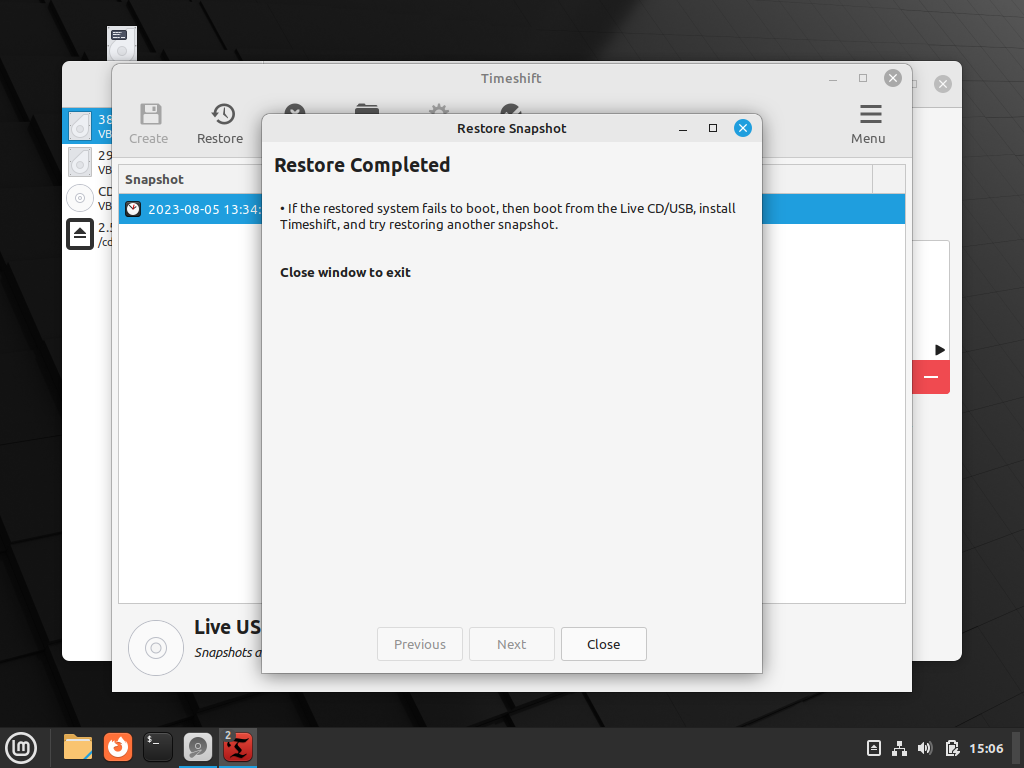Click the Snapshot column header in Timeshift
Screen dimensions: 1024x768
pos(154,179)
